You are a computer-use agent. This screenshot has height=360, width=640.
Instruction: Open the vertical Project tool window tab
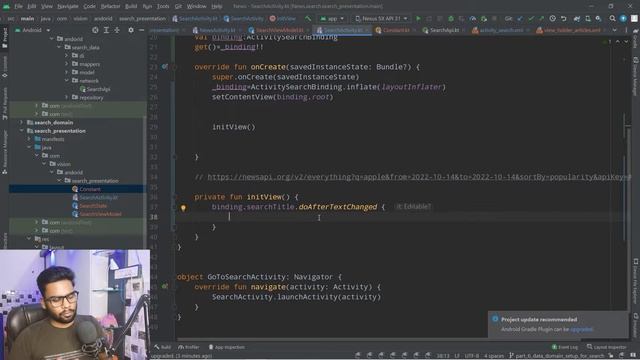(x=4, y=38)
